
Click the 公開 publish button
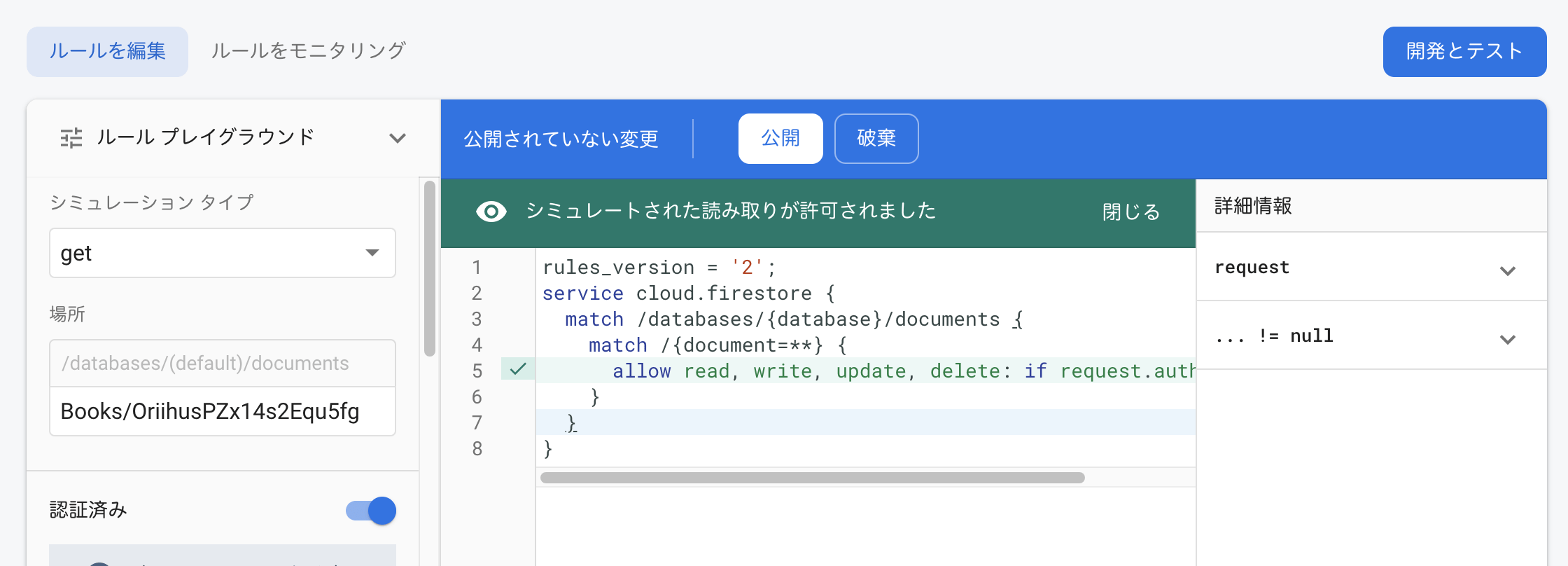point(780,138)
